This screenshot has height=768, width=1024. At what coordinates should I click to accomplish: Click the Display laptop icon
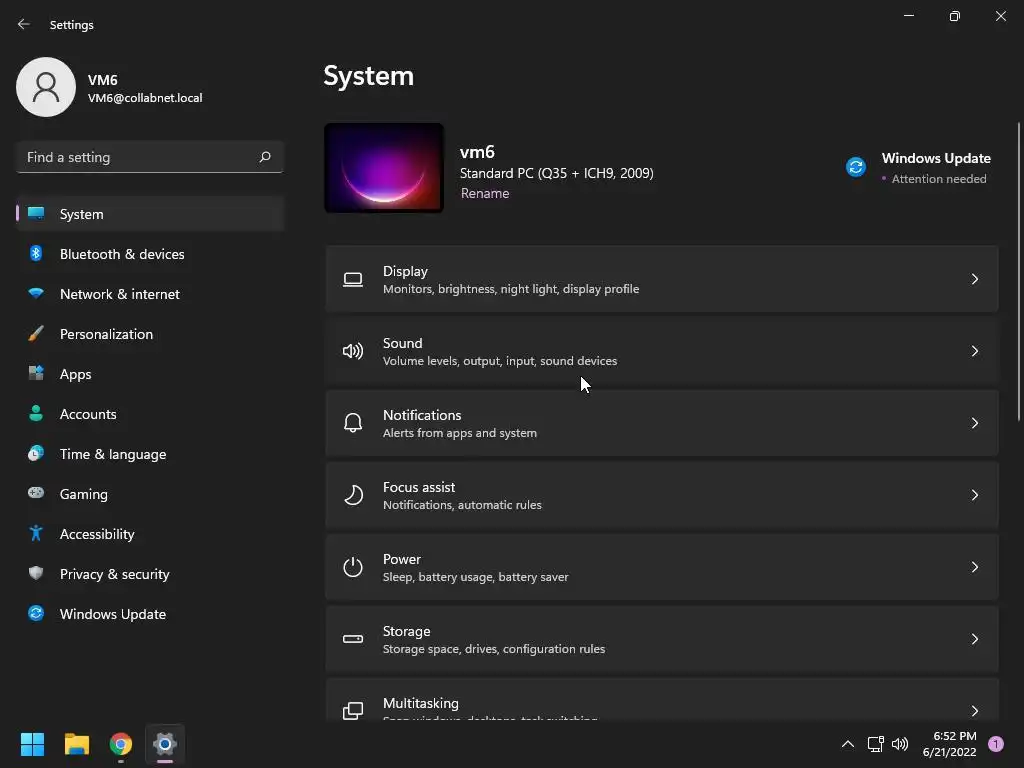353,280
